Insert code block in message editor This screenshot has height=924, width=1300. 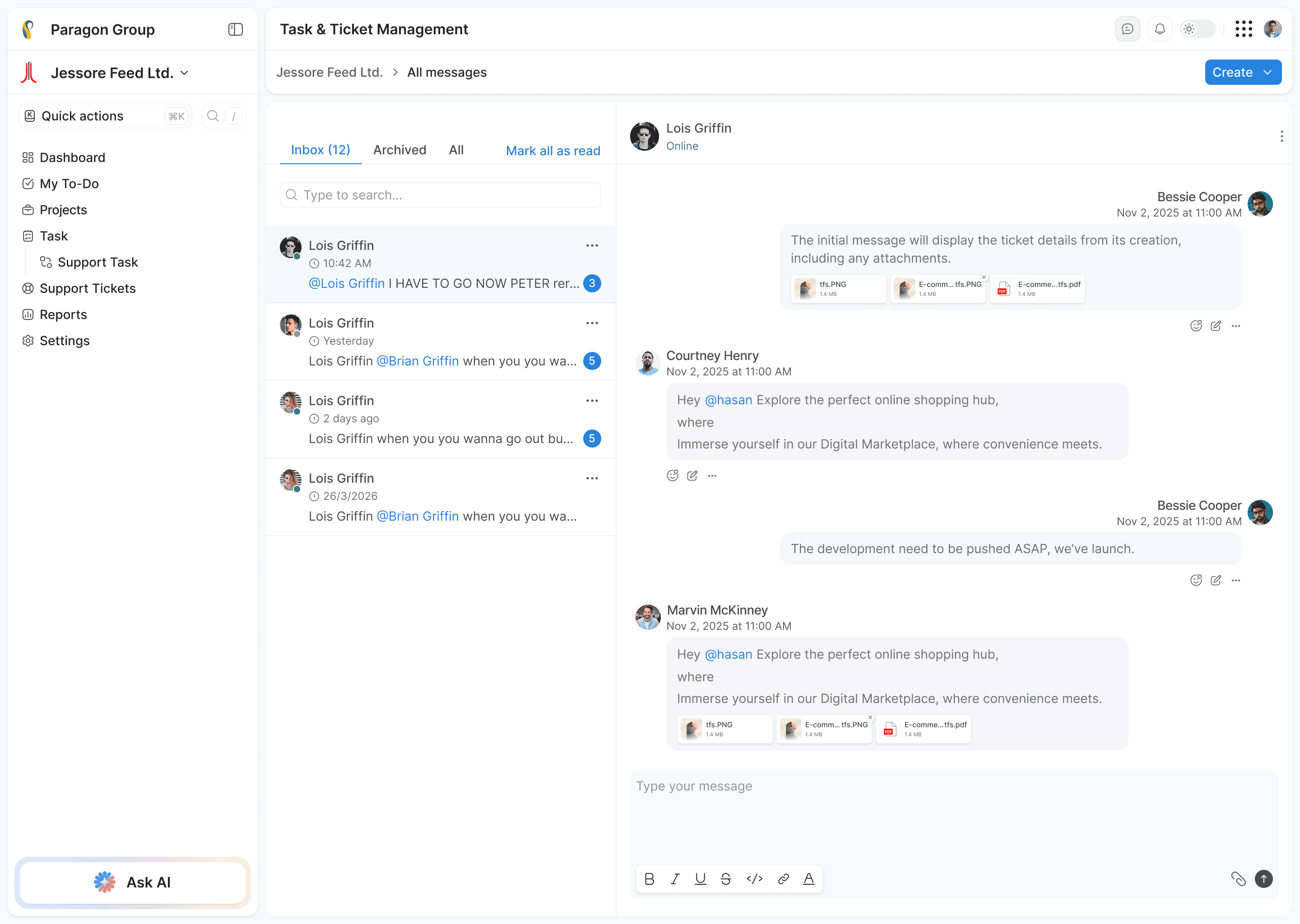[754, 879]
